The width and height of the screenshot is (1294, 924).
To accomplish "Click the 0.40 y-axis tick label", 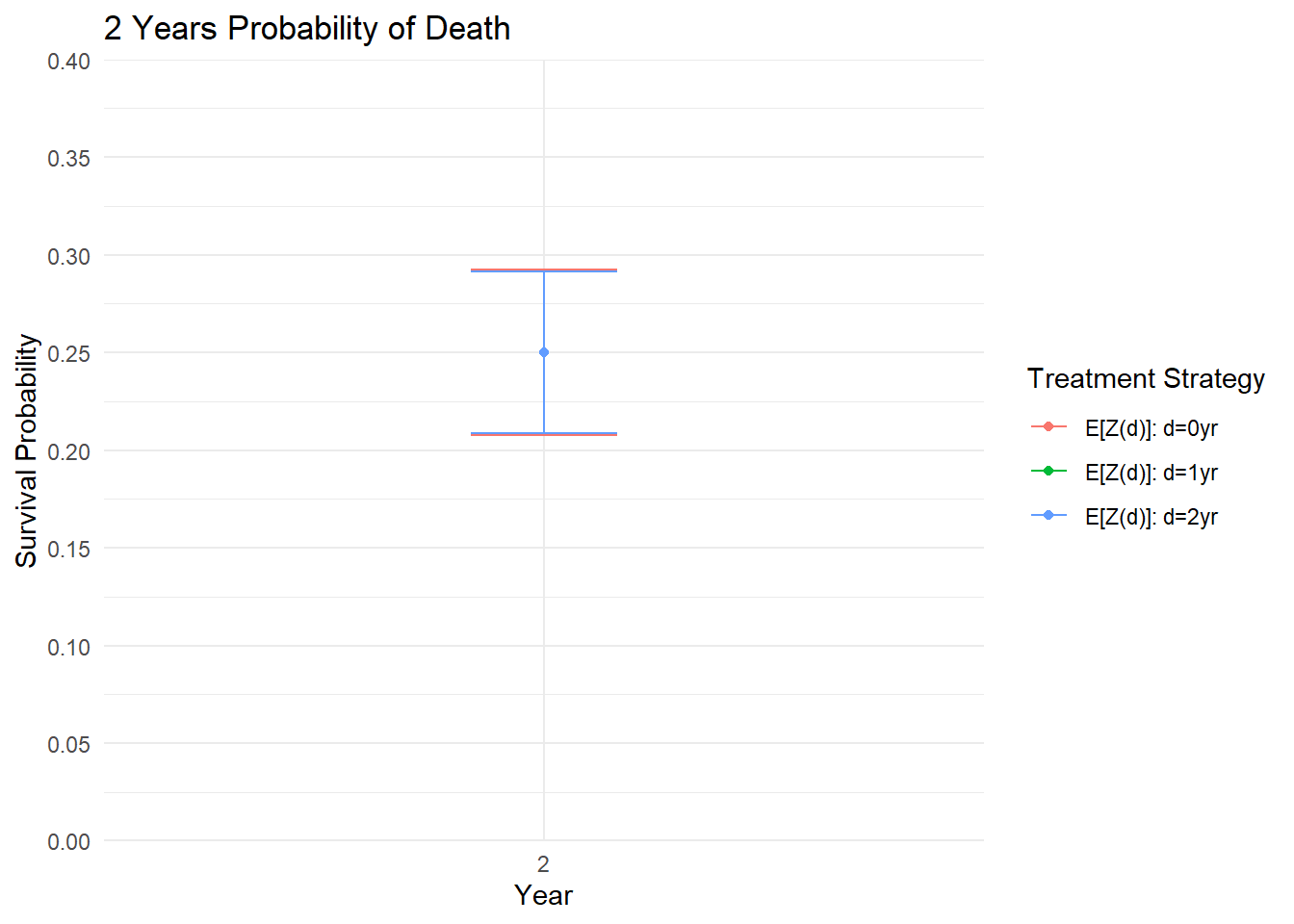I will click(x=69, y=62).
